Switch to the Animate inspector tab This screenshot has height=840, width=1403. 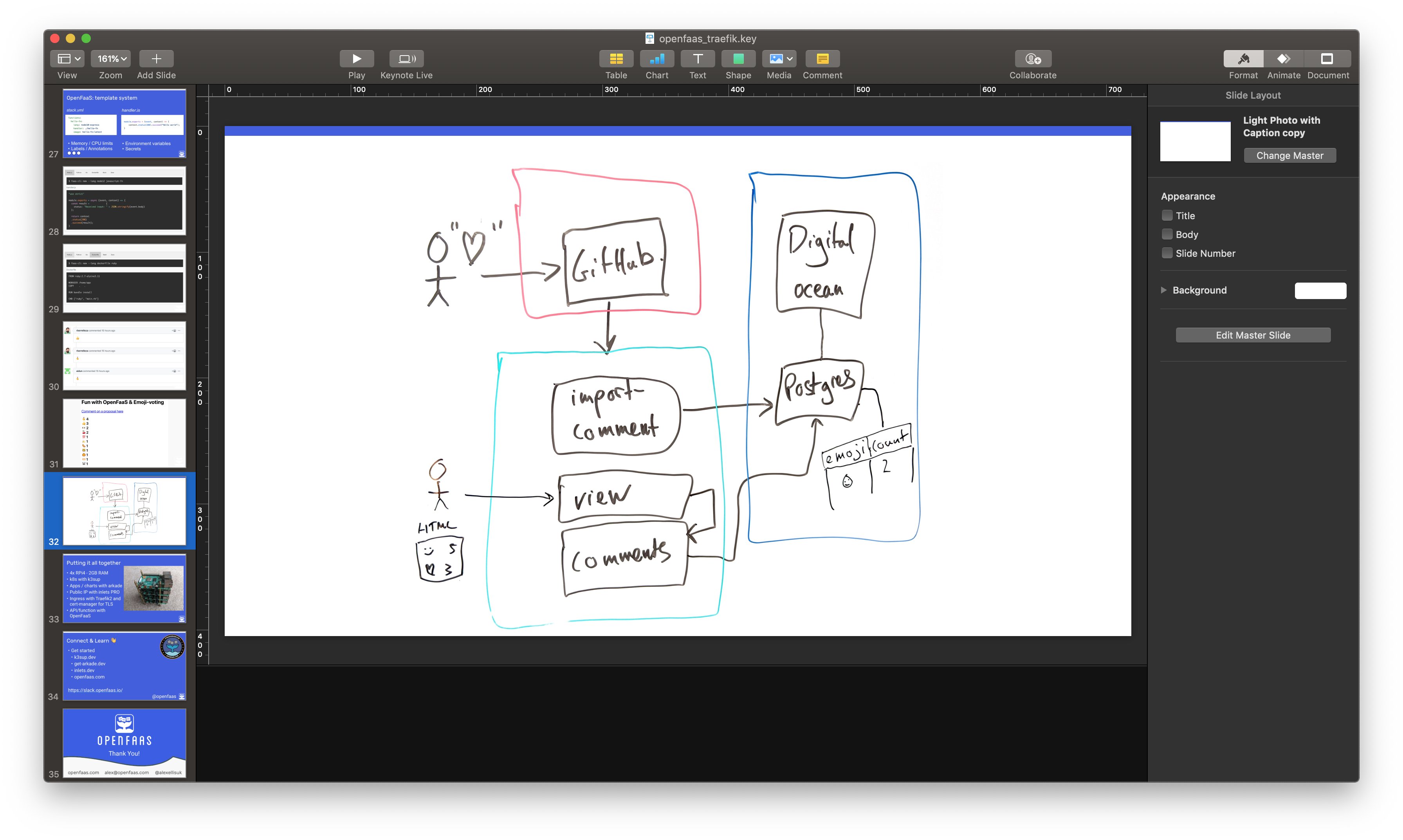(1283, 59)
